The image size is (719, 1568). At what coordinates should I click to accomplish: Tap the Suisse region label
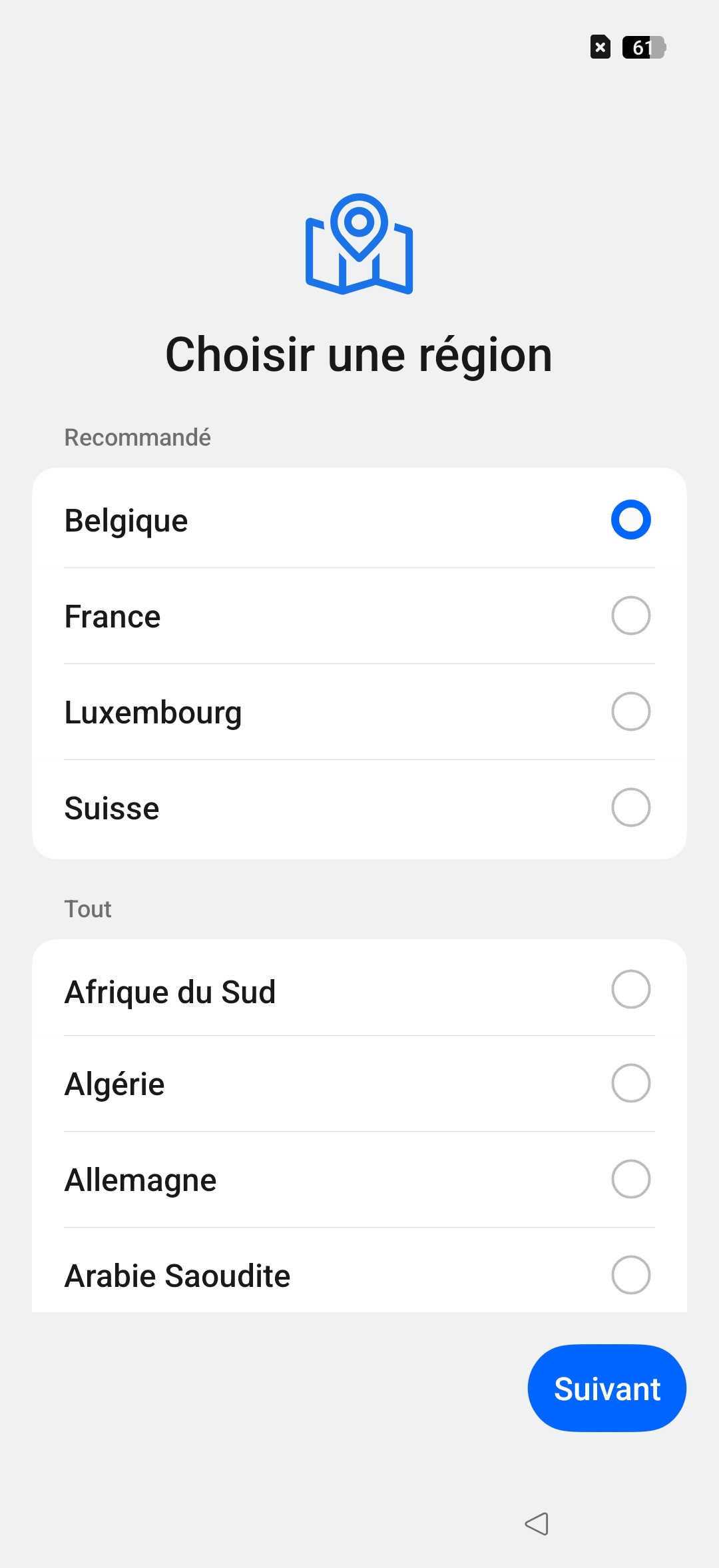click(x=112, y=809)
